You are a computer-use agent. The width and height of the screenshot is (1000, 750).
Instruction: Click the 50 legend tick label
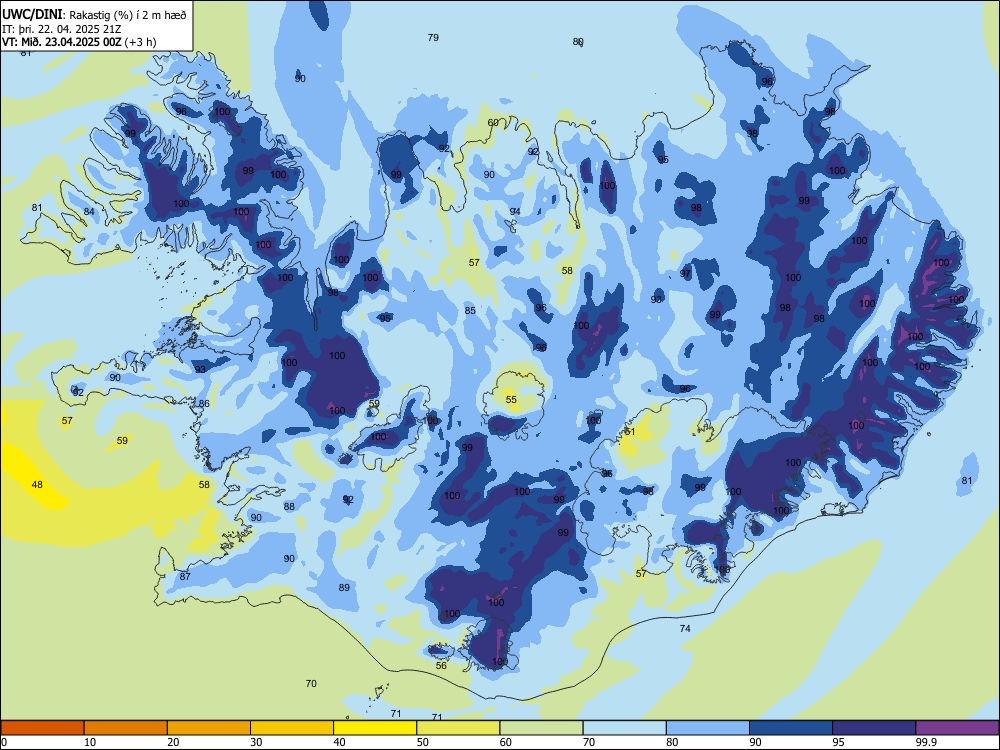pyautogui.click(x=423, y=742)
